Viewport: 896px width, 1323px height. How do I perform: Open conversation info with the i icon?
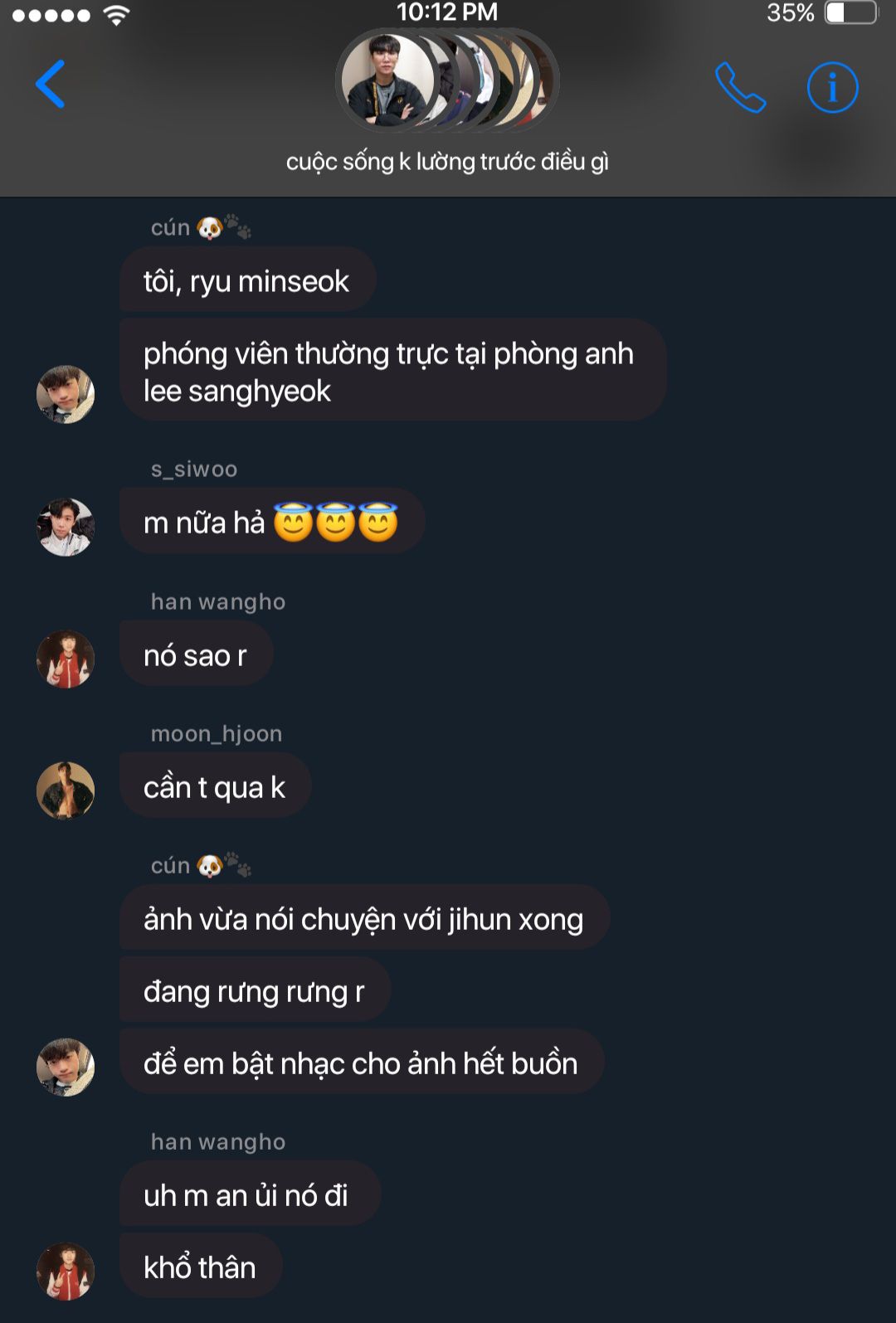click(832, 87)
